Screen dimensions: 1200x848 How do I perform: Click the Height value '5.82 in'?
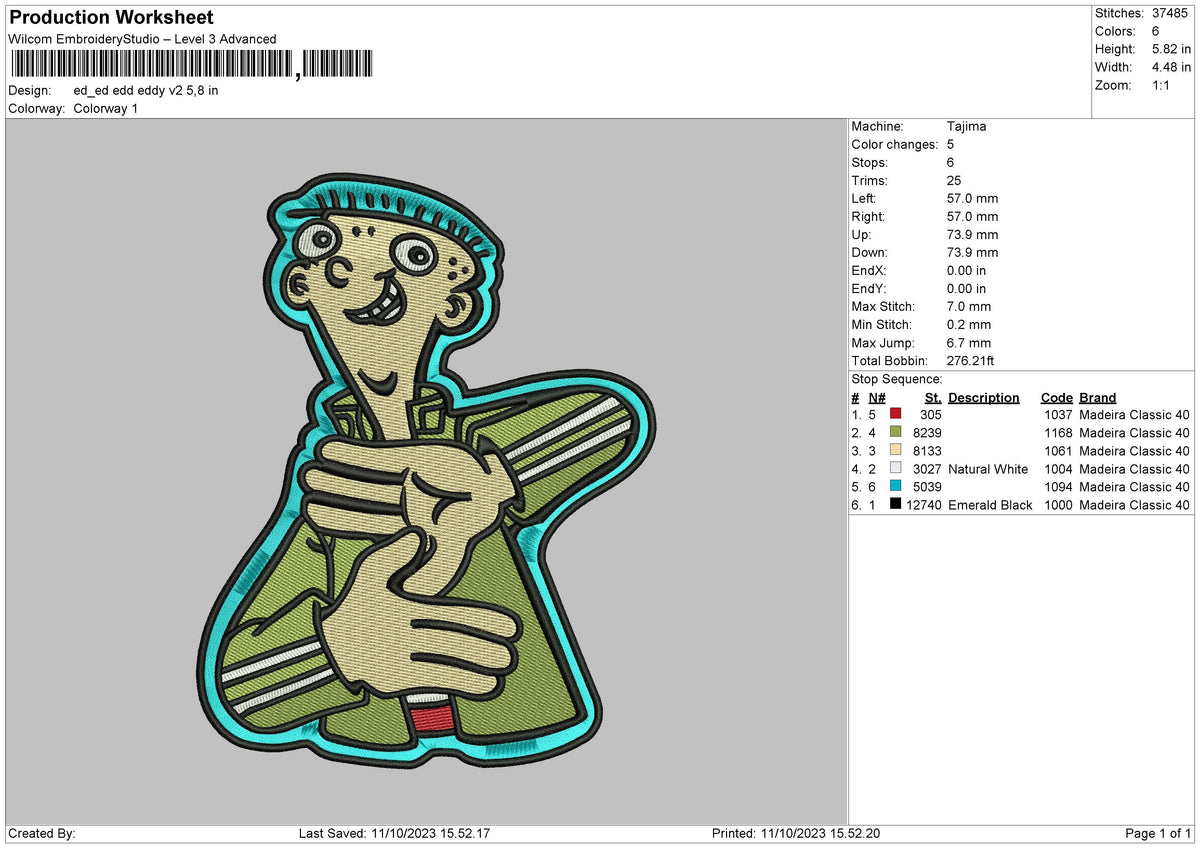click(x=1171, y=49)
